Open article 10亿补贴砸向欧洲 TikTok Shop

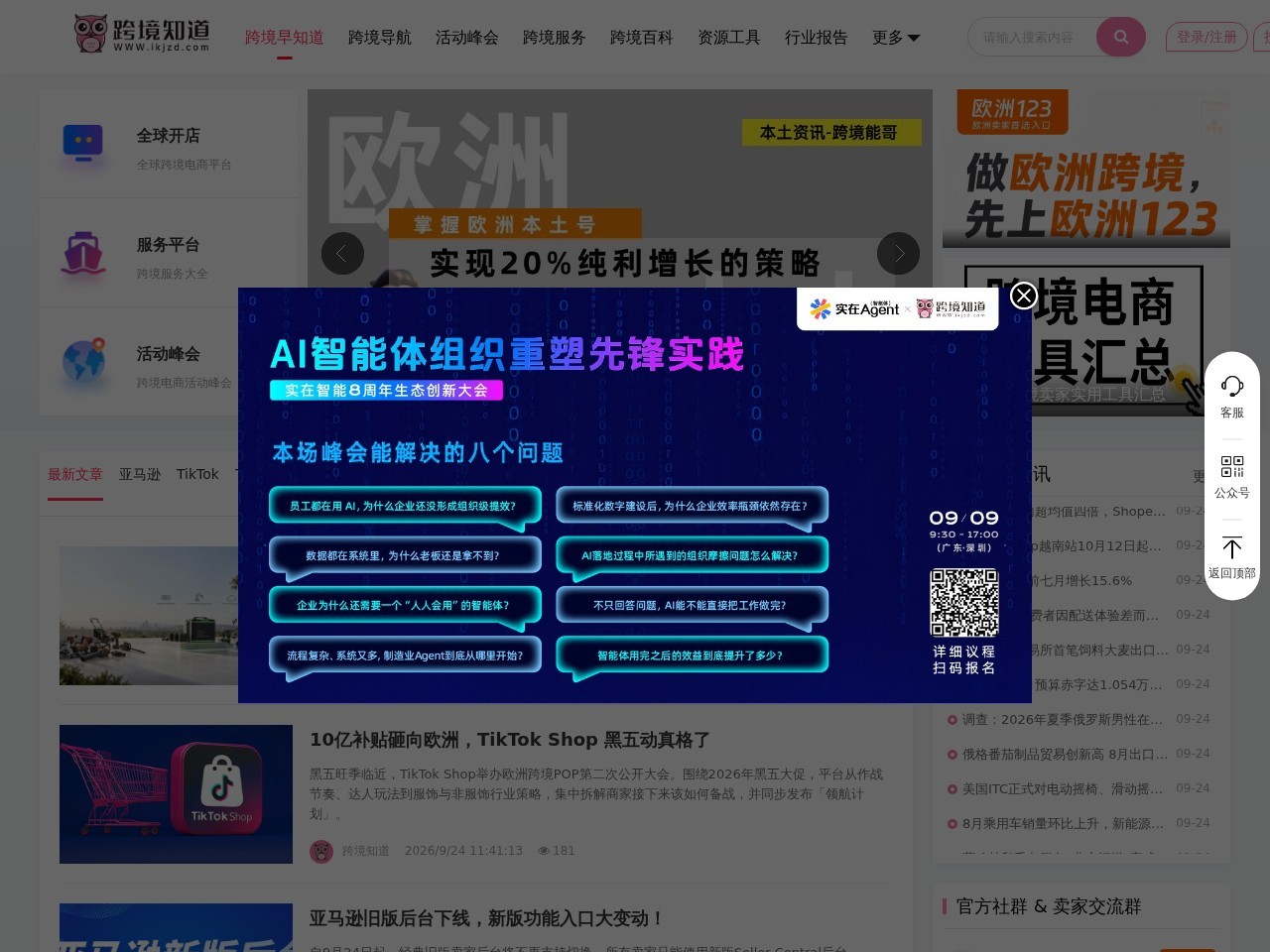click(510, 740)
